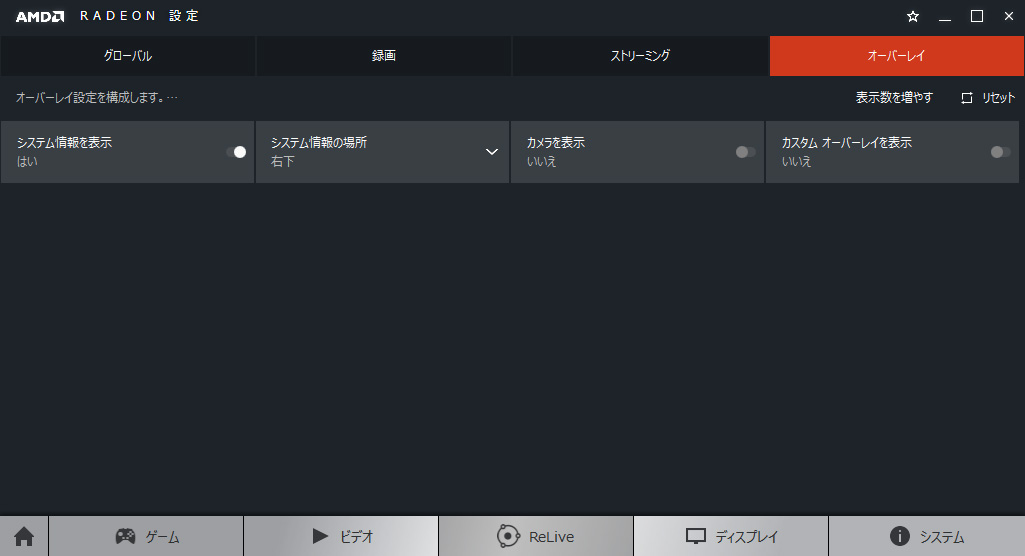Turn on カスタム オーバーレイを表示 toggle
The width and height of the screenshot is (1025, 556).
[1000, 152]
